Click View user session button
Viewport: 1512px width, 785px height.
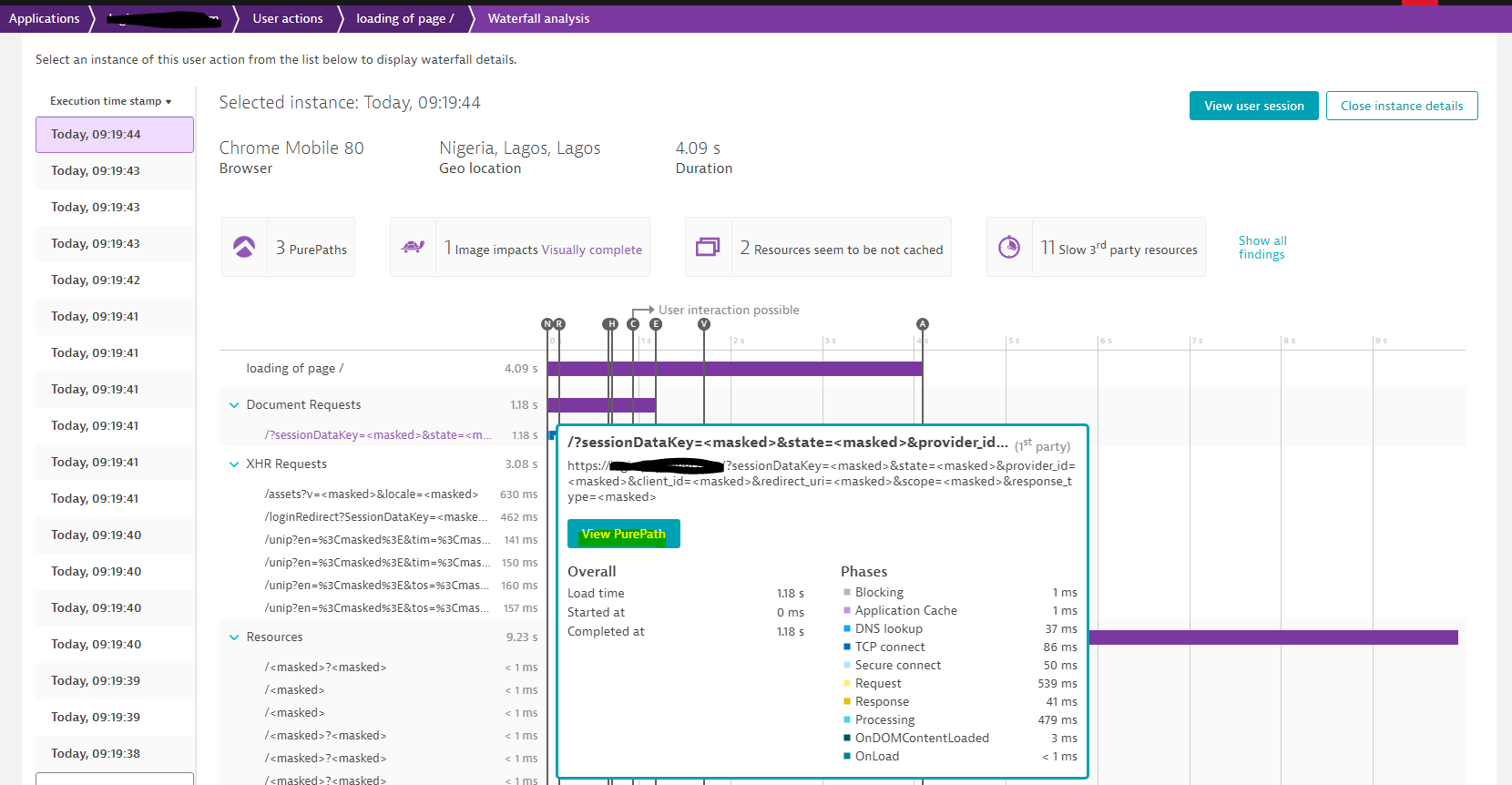(x=1253, y=106)
